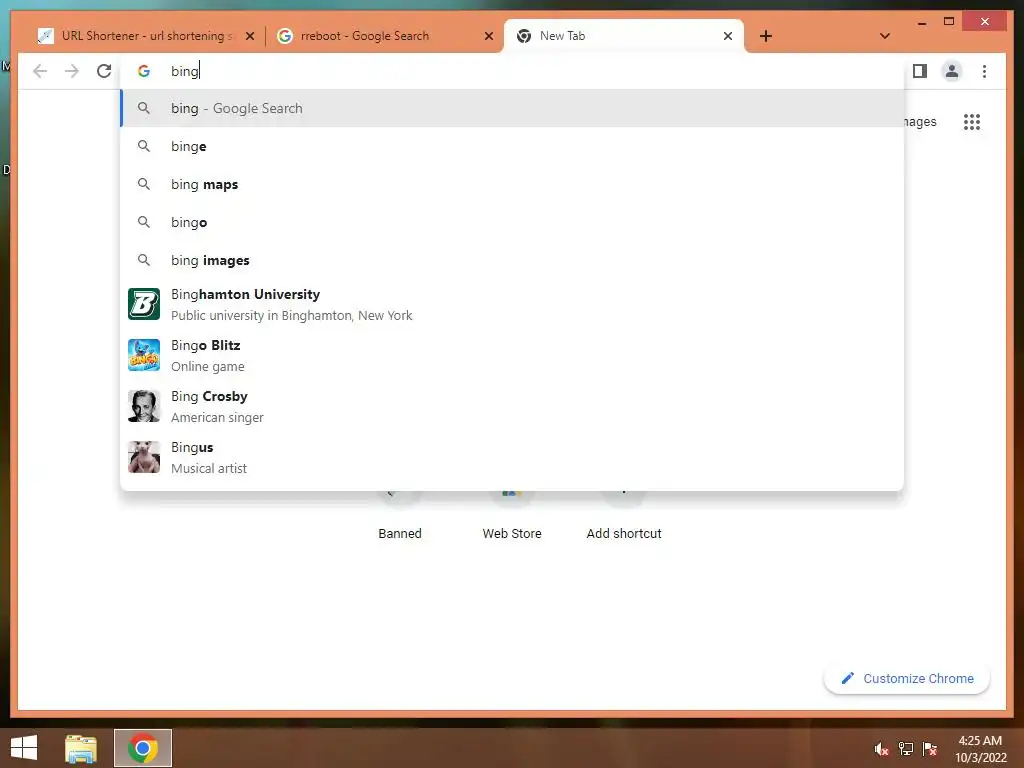
Task: Close the URL Shortener tab
Action: point(249,36)
